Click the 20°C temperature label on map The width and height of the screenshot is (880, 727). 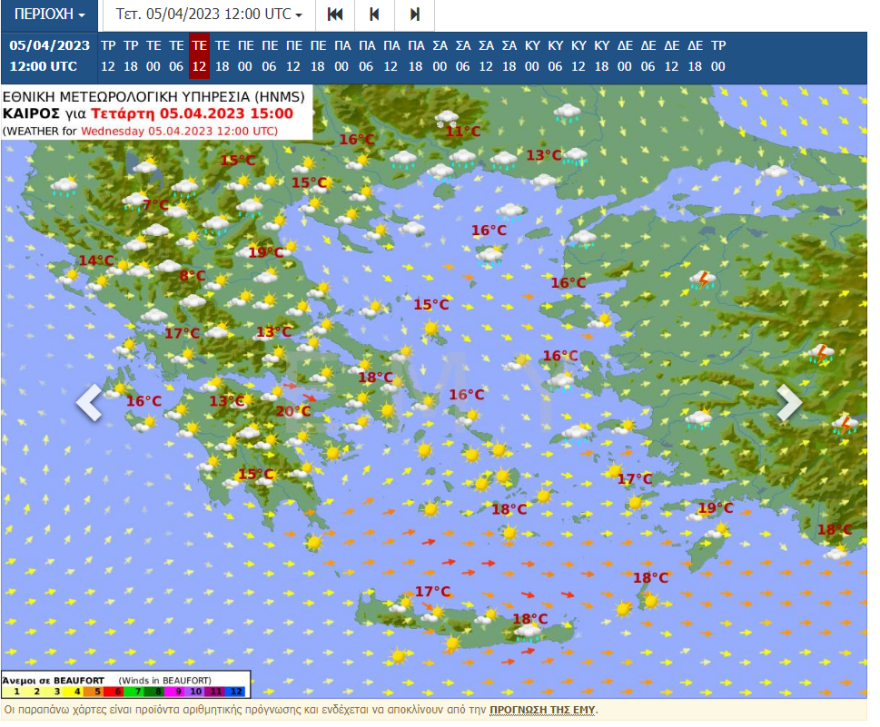click(x=293, y=411)
